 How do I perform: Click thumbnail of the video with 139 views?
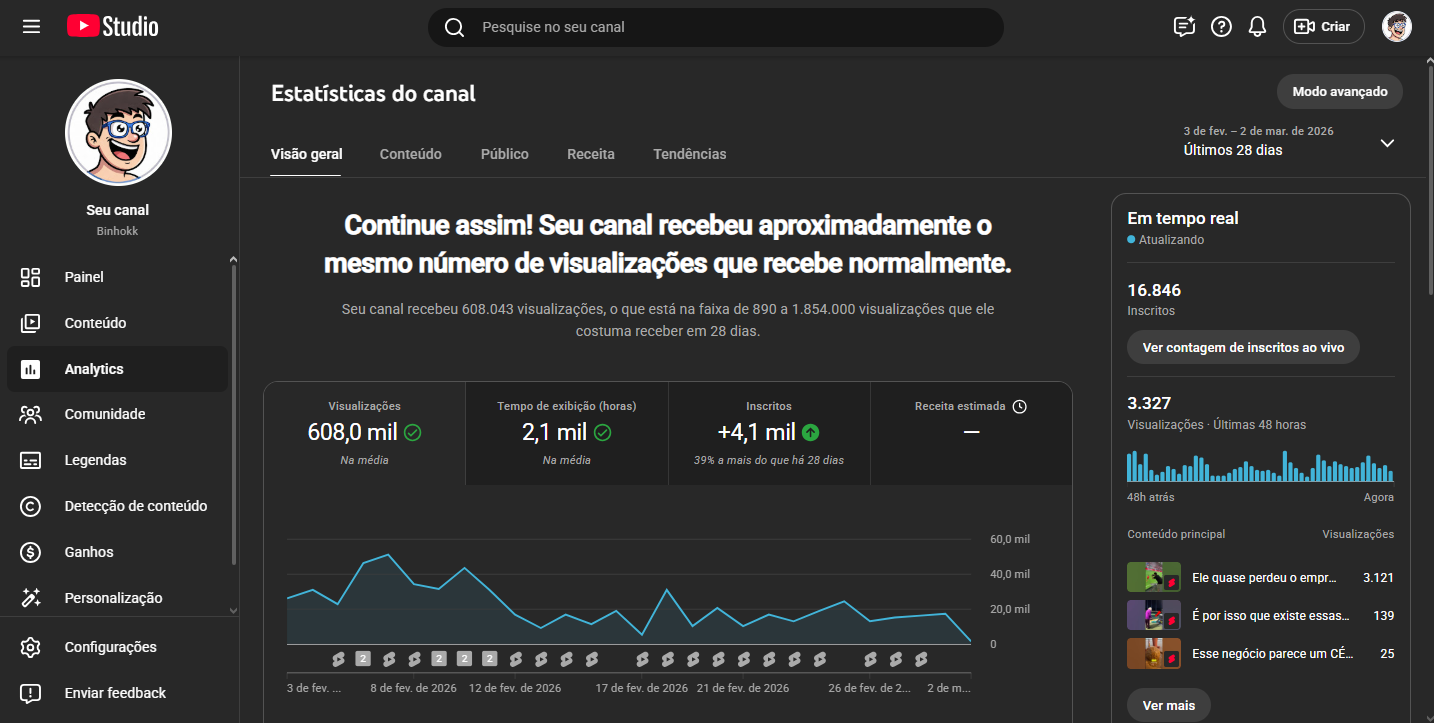1154,615
